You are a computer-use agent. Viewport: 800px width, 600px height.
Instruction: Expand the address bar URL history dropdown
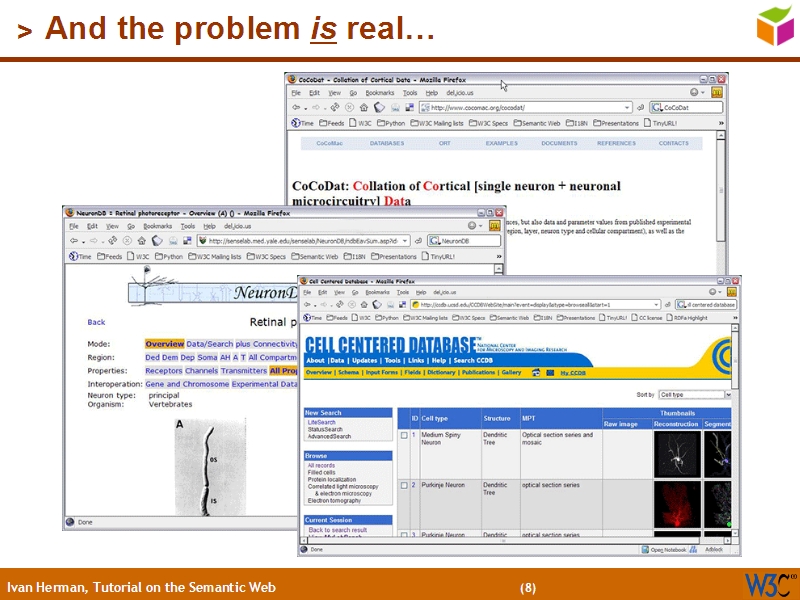pyautogui.click(x=657, y=305)
